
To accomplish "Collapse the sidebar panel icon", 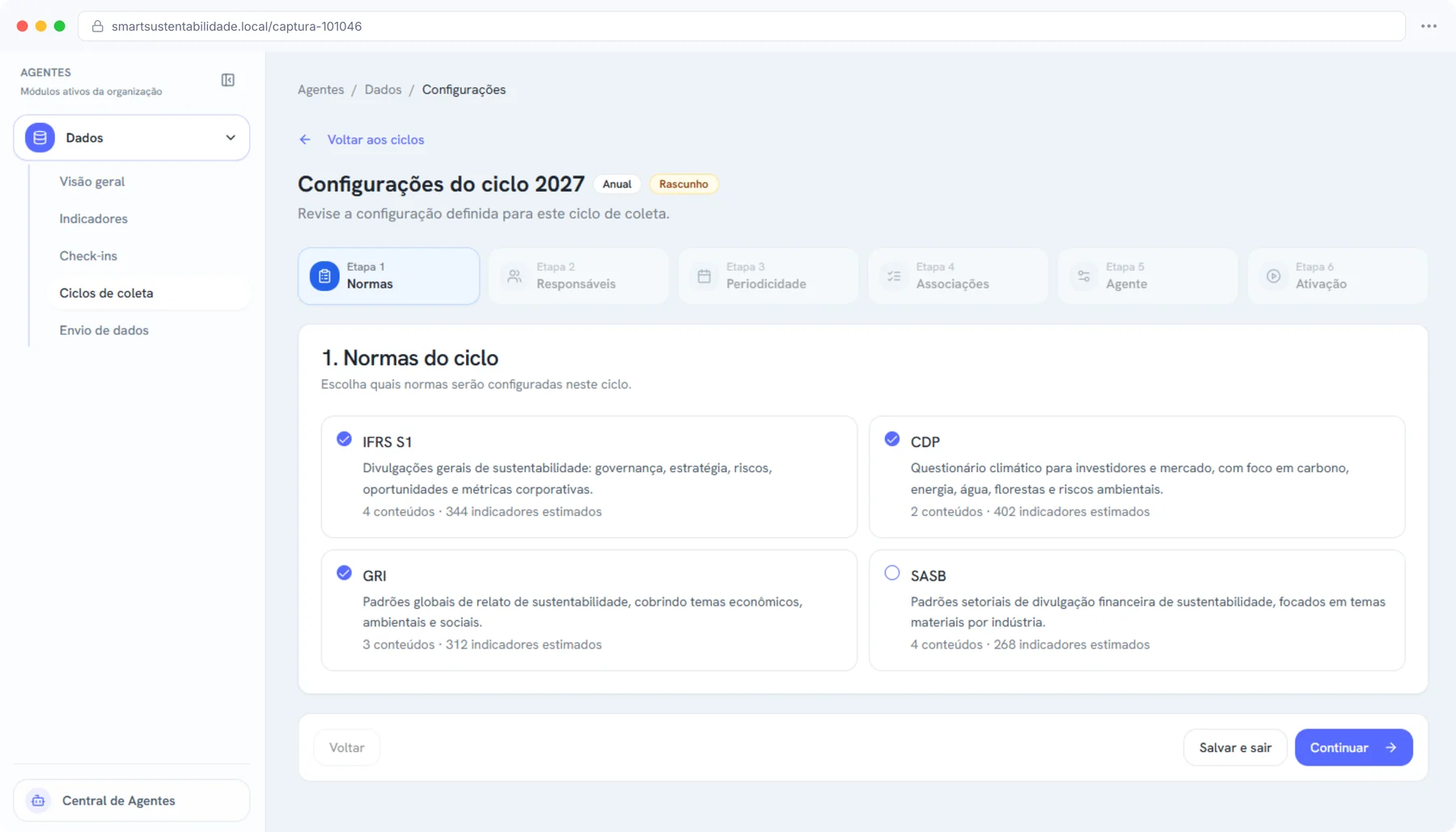I will click(228, 80).
